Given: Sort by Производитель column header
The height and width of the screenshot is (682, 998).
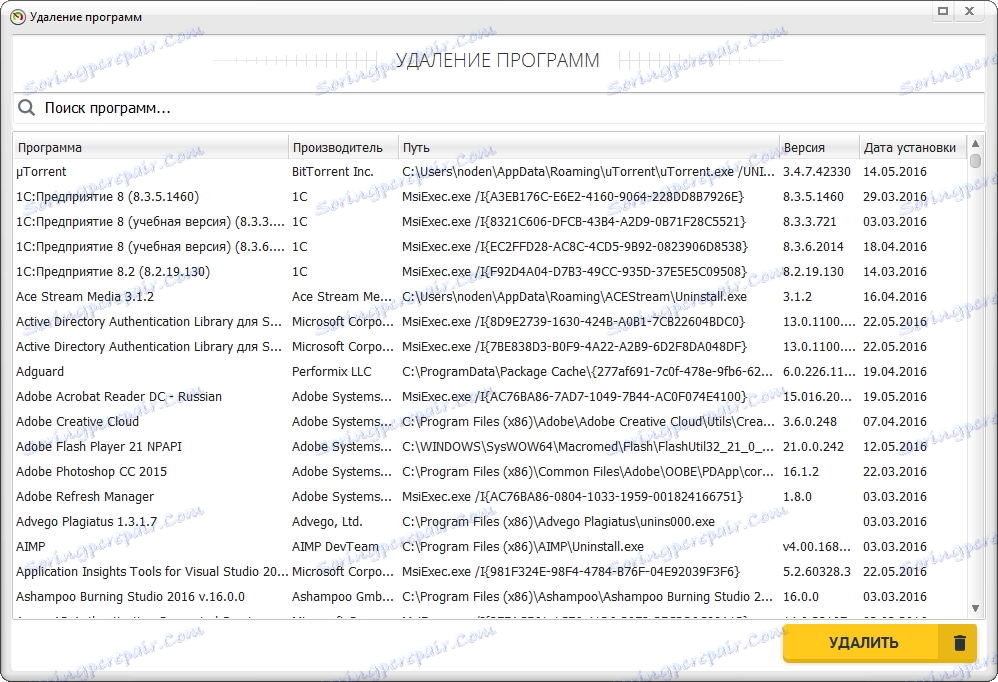Looking at the screenshot, I should (x=343, y=148).
